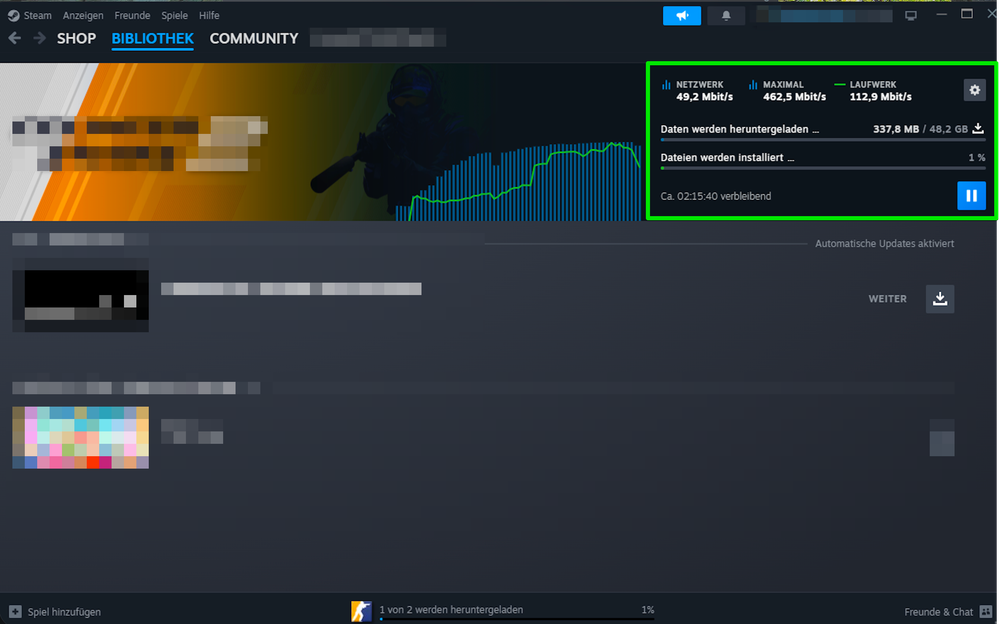Pause the current download

coord(971,196)
